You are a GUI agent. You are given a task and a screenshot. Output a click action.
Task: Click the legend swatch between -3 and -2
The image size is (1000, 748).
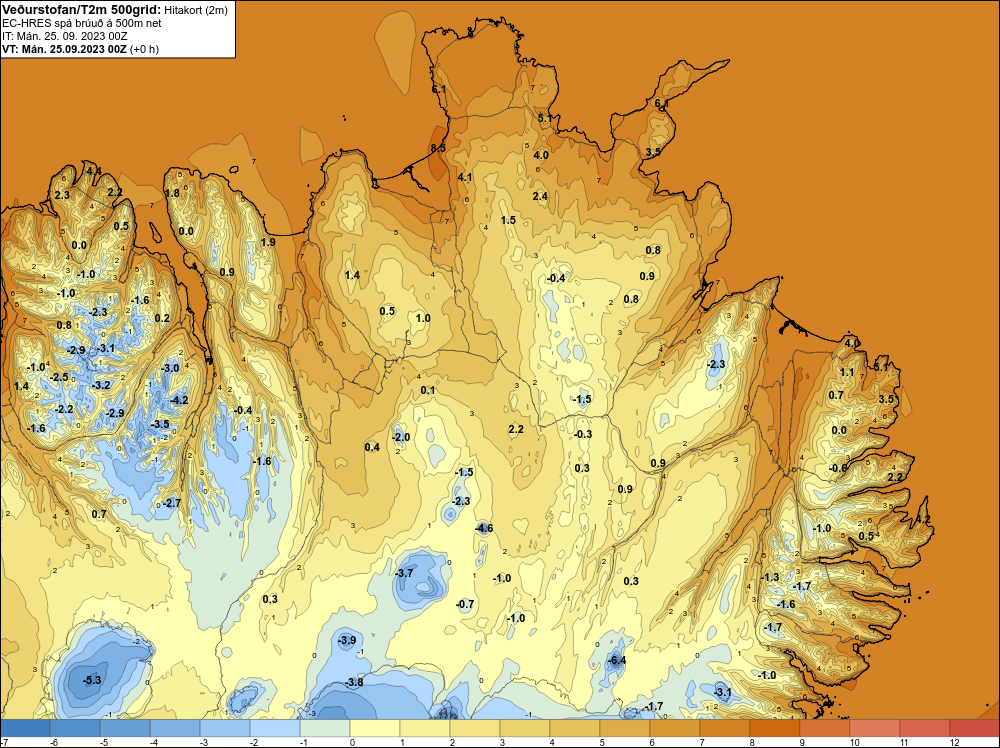tap(225, 728)
